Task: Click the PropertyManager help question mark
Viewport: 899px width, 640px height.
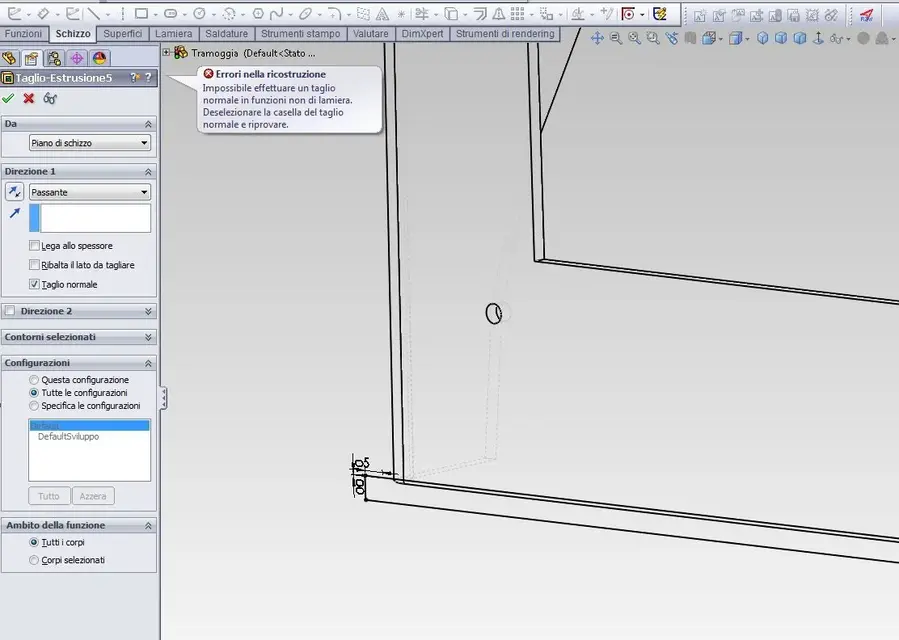Action: pos(148,77)
